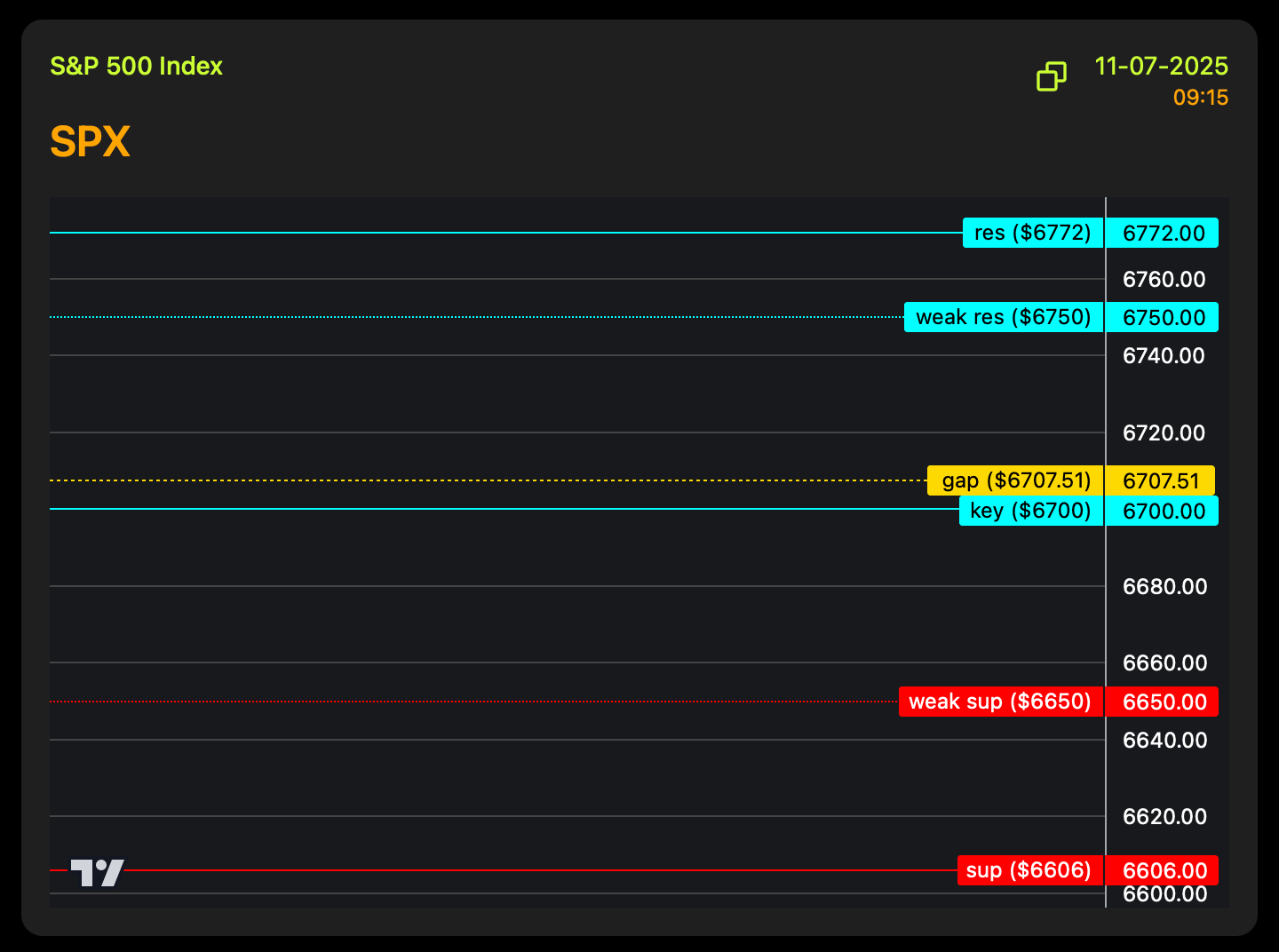
Task: Open the TradingView logo
Action: tap(98, 872)
